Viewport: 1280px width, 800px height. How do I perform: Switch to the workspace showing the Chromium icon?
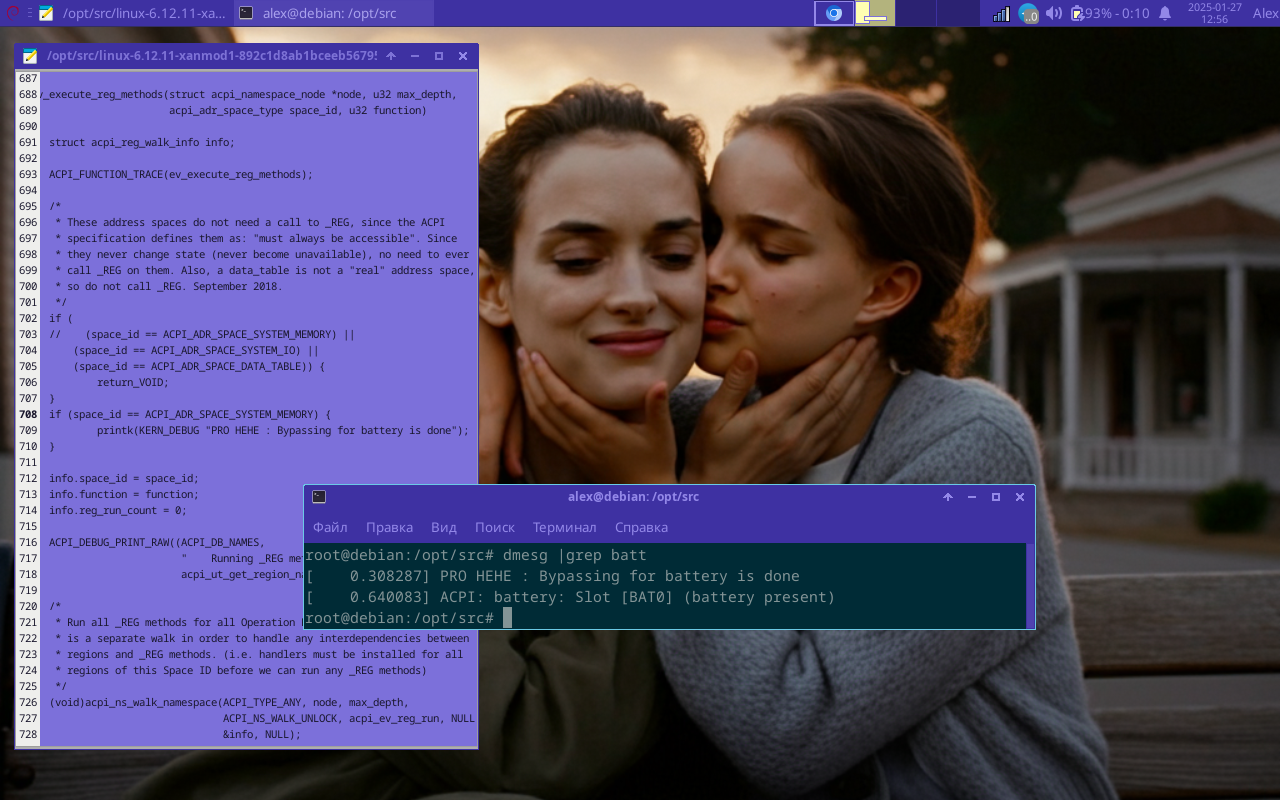(x=834, y=13)
